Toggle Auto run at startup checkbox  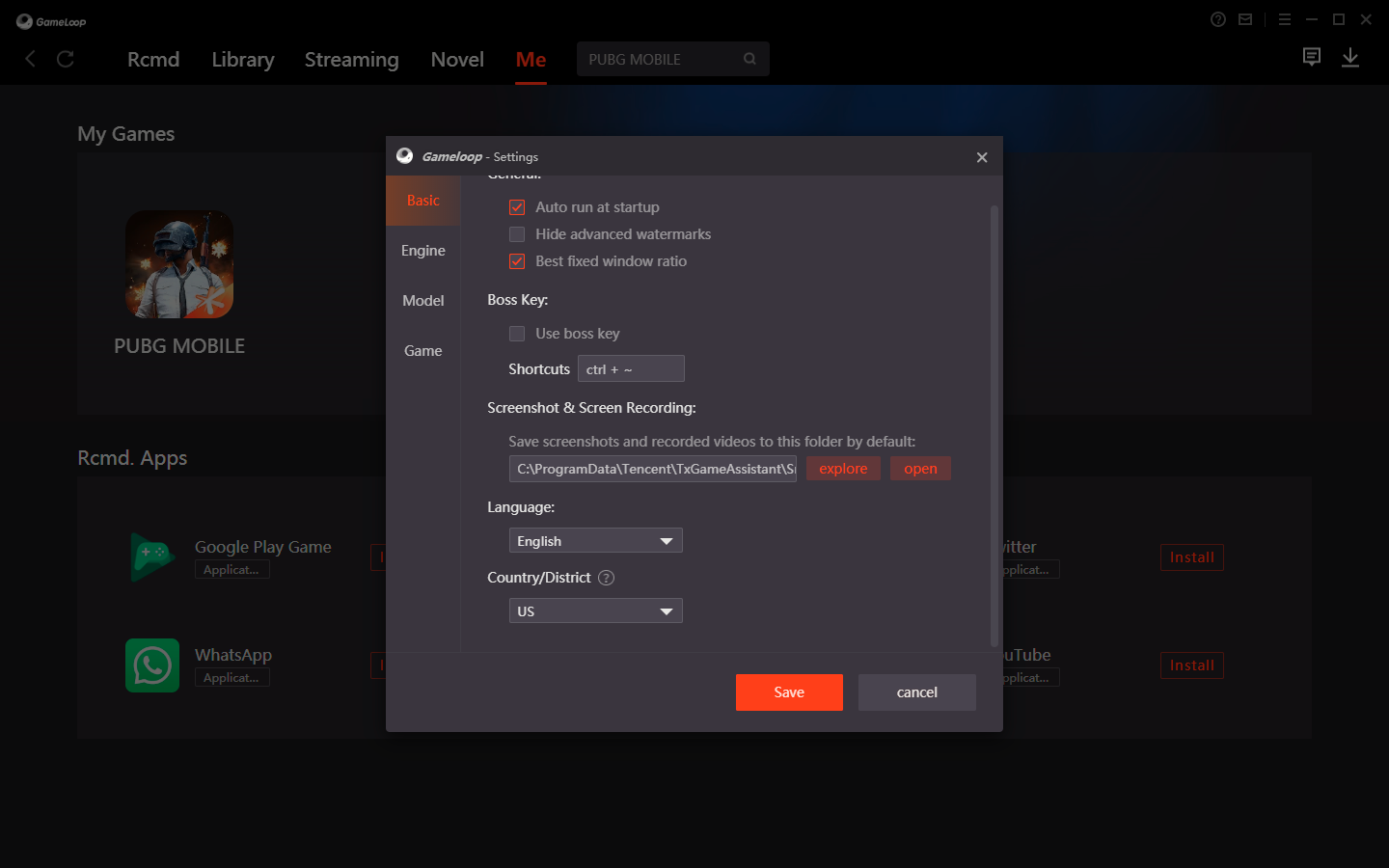(x=517, y=207)
